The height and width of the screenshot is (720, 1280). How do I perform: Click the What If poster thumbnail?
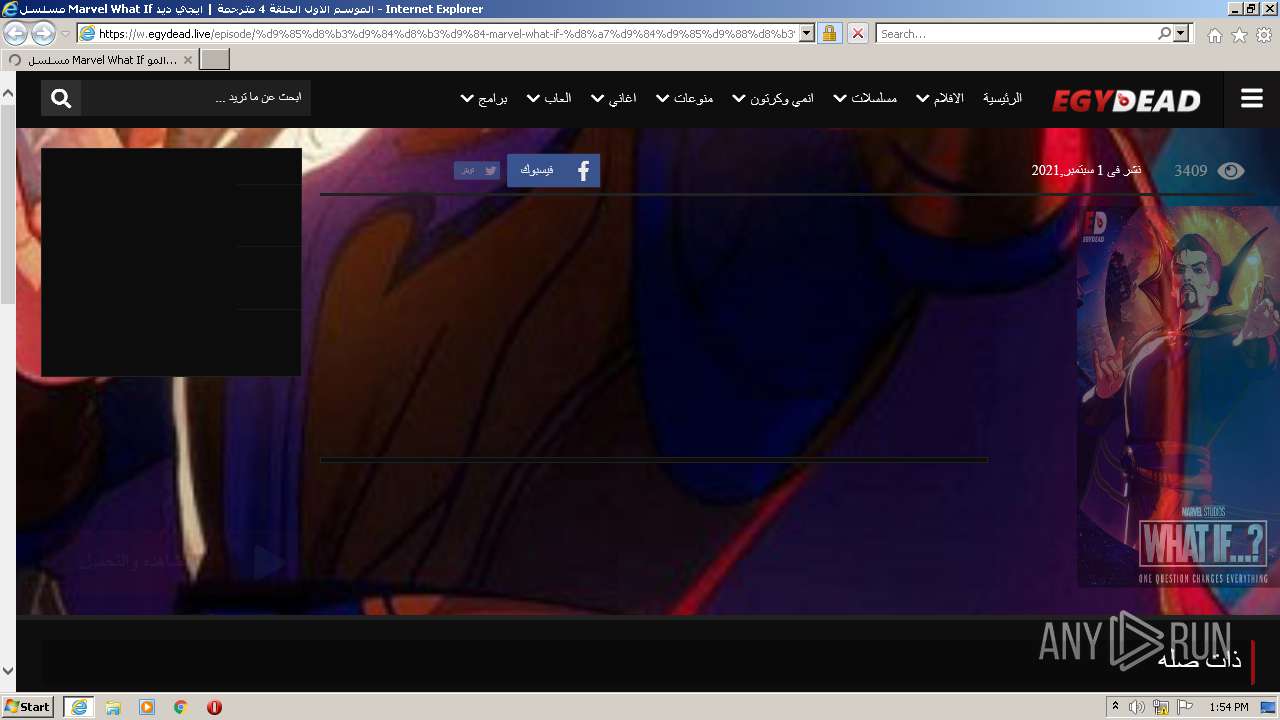pyautogui.click(x=1178, y=396)
